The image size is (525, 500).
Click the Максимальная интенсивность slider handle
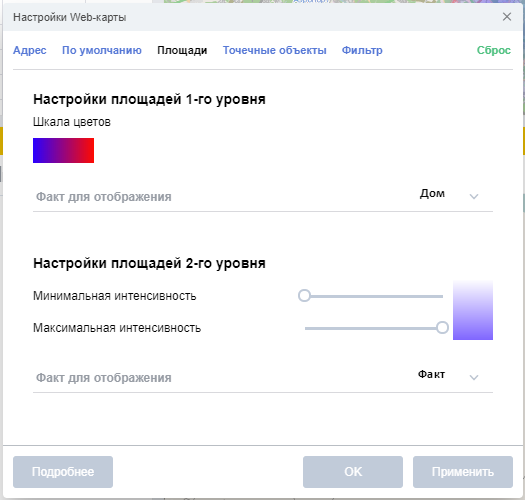click(442, 328)
